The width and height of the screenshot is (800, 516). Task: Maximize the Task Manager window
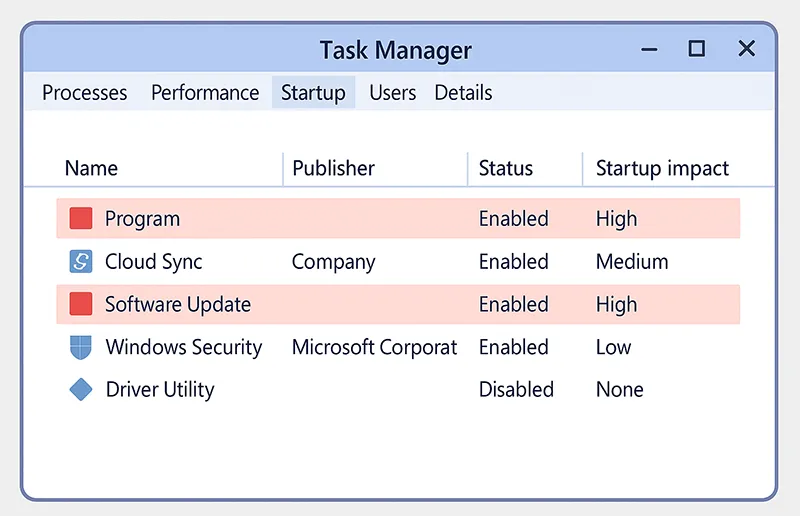tap(697, 48)
